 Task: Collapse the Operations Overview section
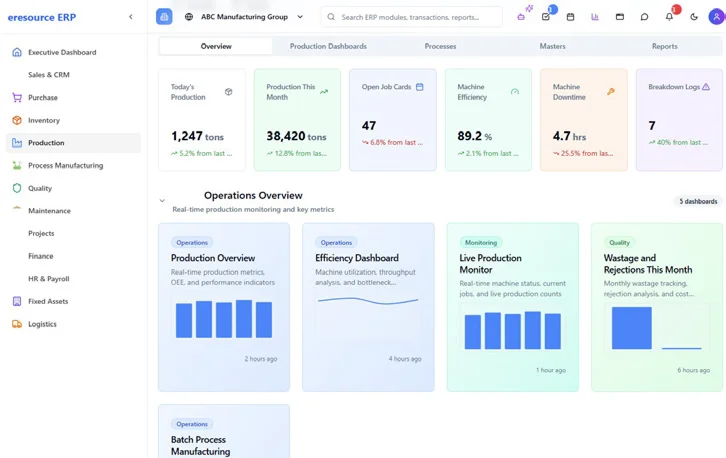pos(162,201)
